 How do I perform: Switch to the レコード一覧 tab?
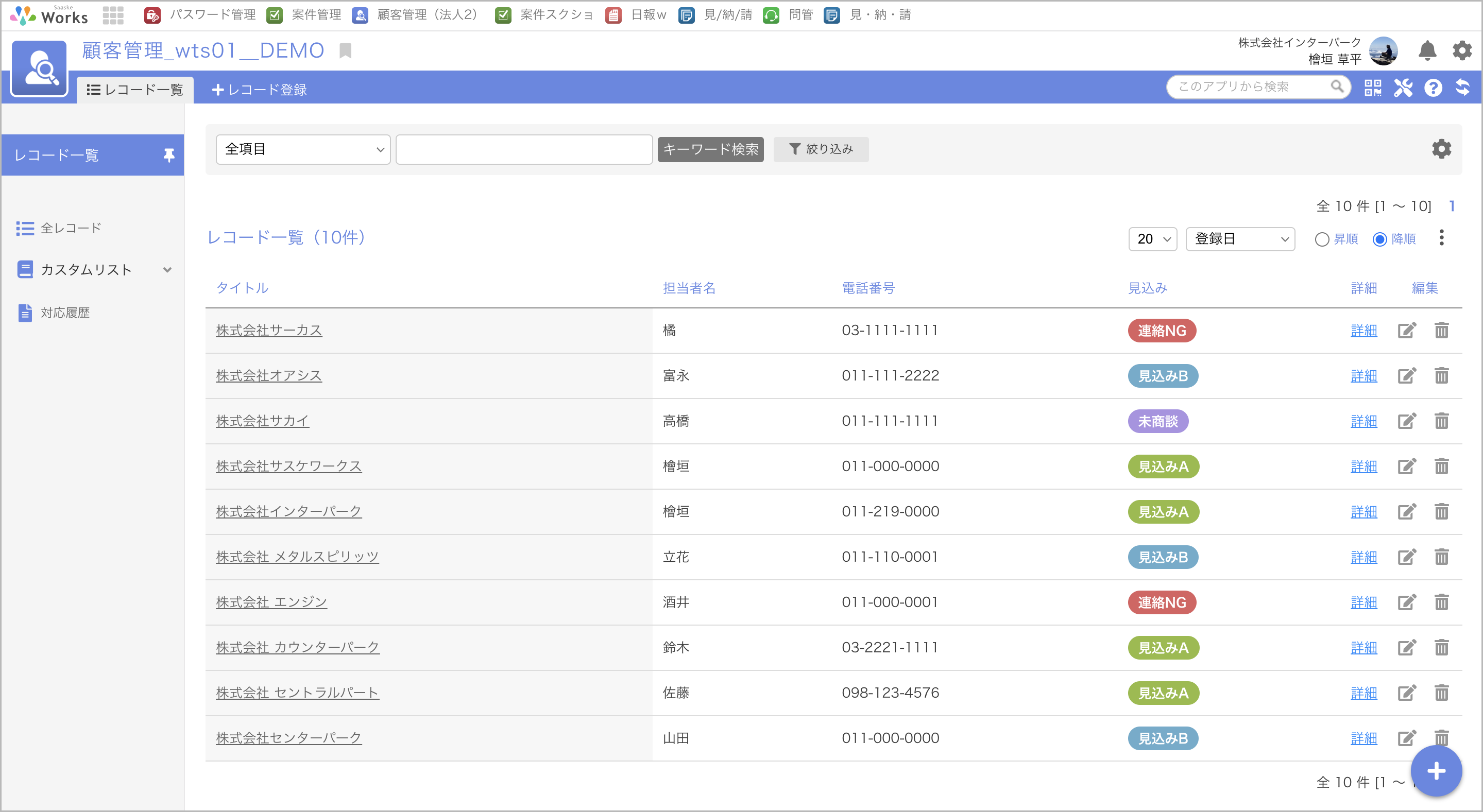[x=135, y=90]
